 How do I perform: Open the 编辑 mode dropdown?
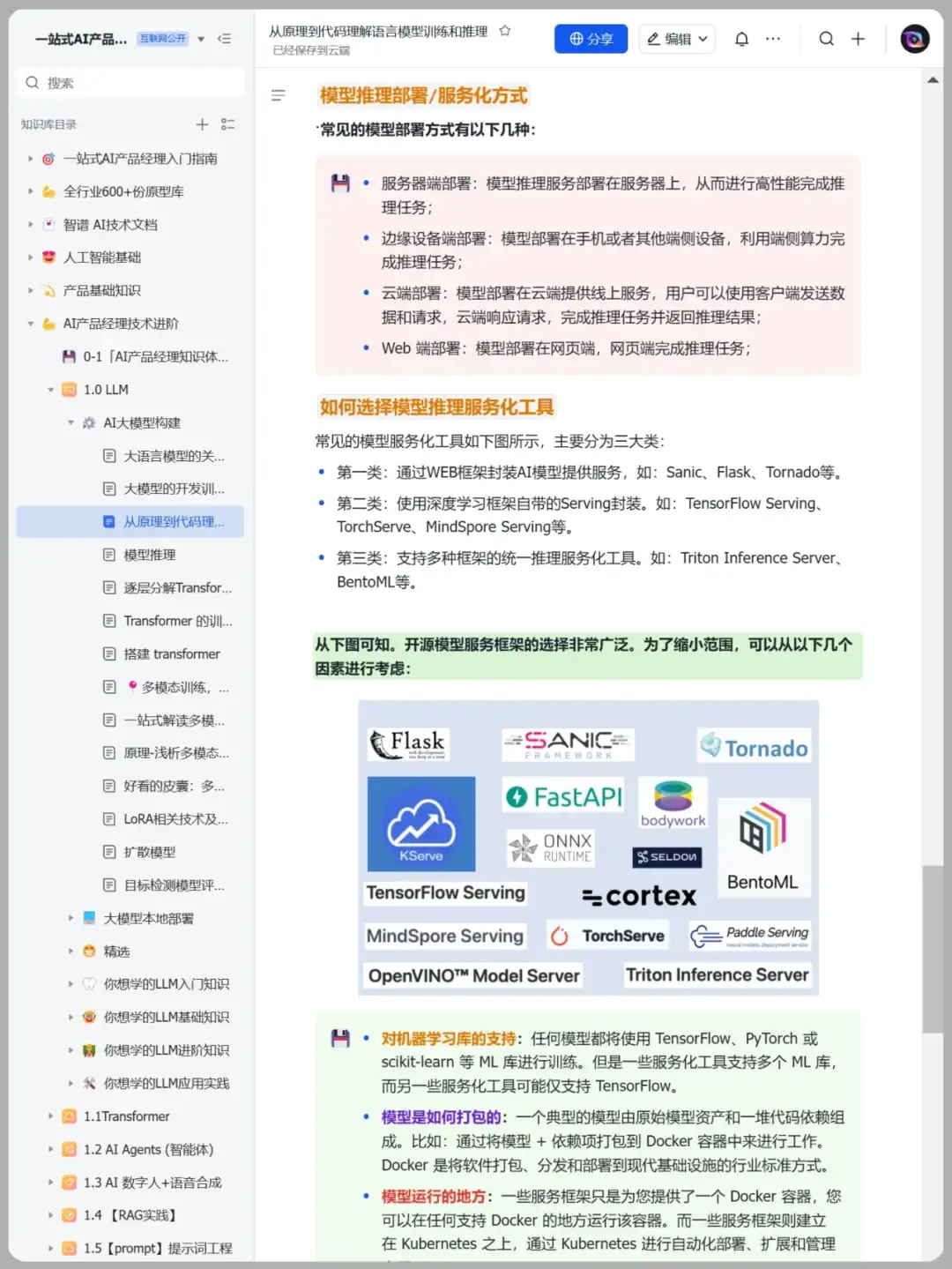click(677, 39)
